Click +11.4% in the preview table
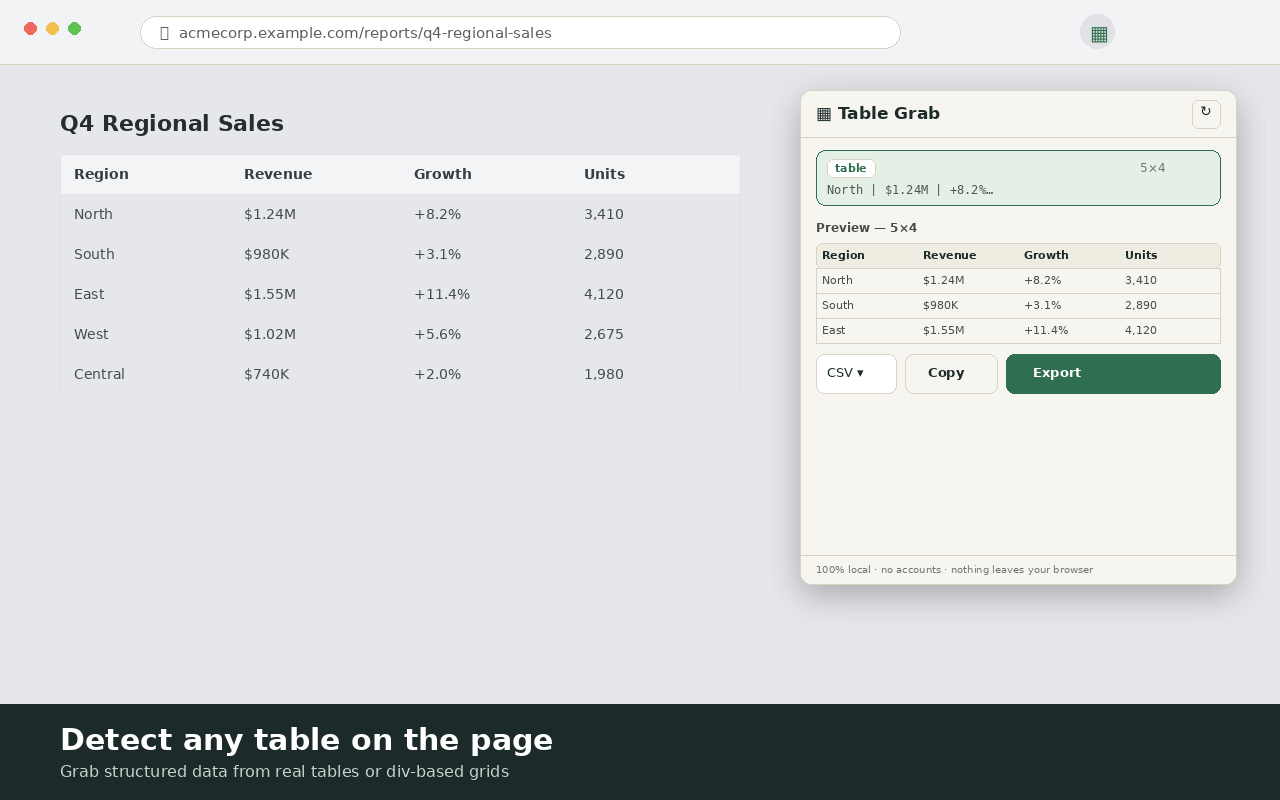 [1046, 330]
